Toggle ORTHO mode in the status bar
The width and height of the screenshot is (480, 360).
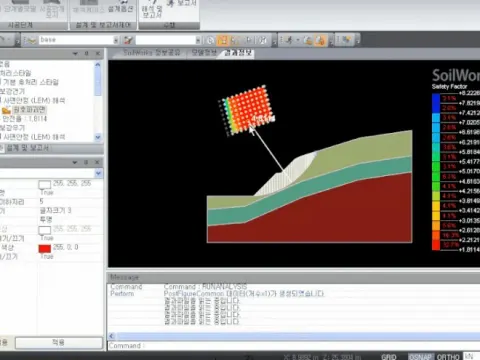pos(448,357)
